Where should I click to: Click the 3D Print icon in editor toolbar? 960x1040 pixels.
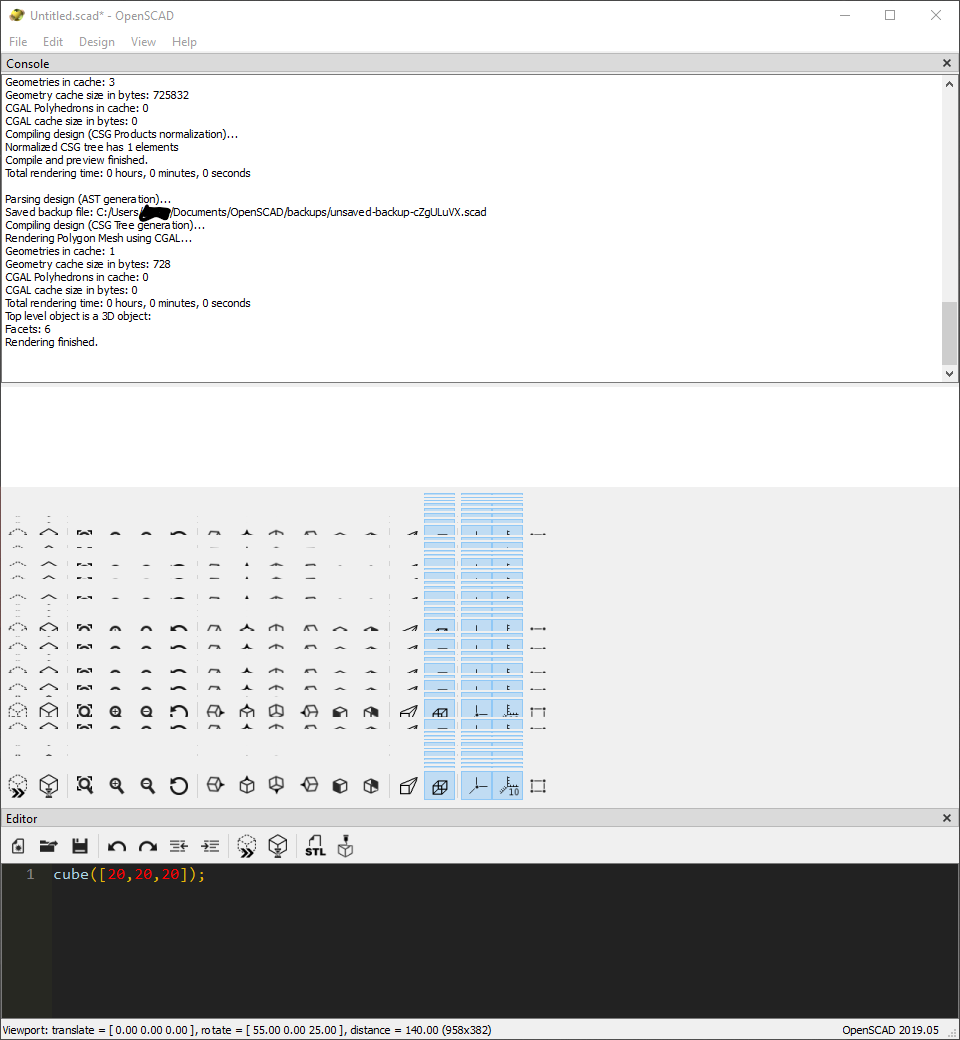345,847
